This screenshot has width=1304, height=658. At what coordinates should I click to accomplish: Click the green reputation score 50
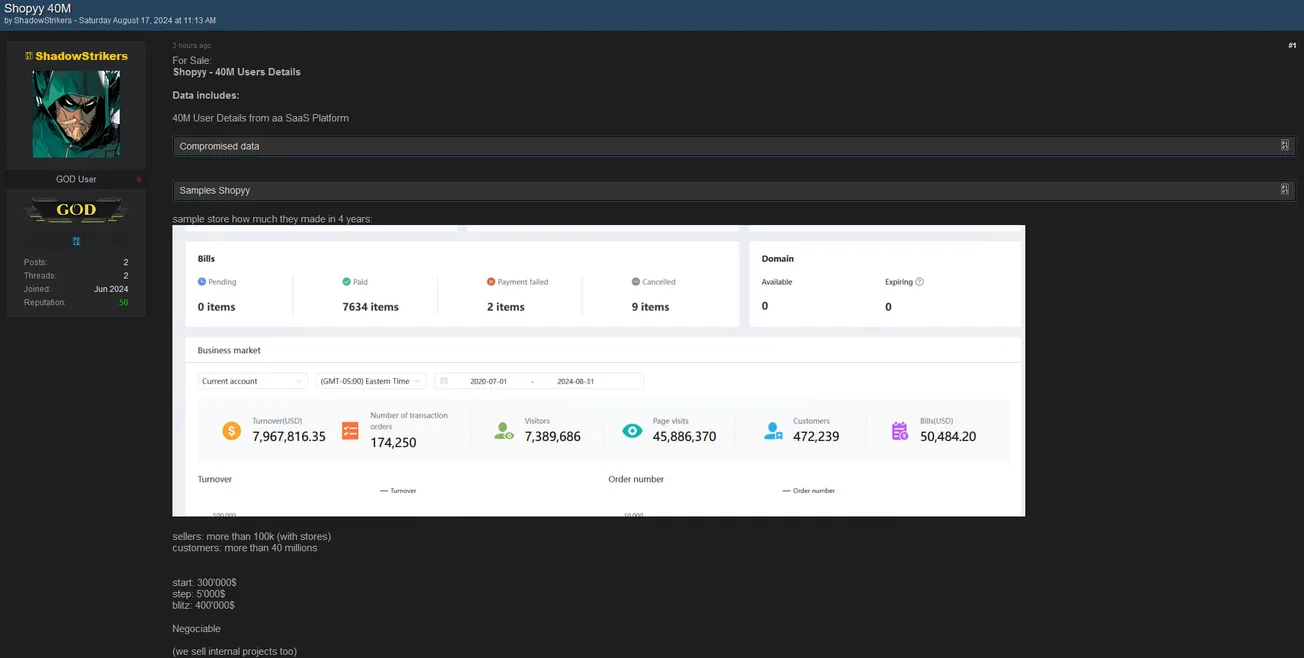[123, 302]
